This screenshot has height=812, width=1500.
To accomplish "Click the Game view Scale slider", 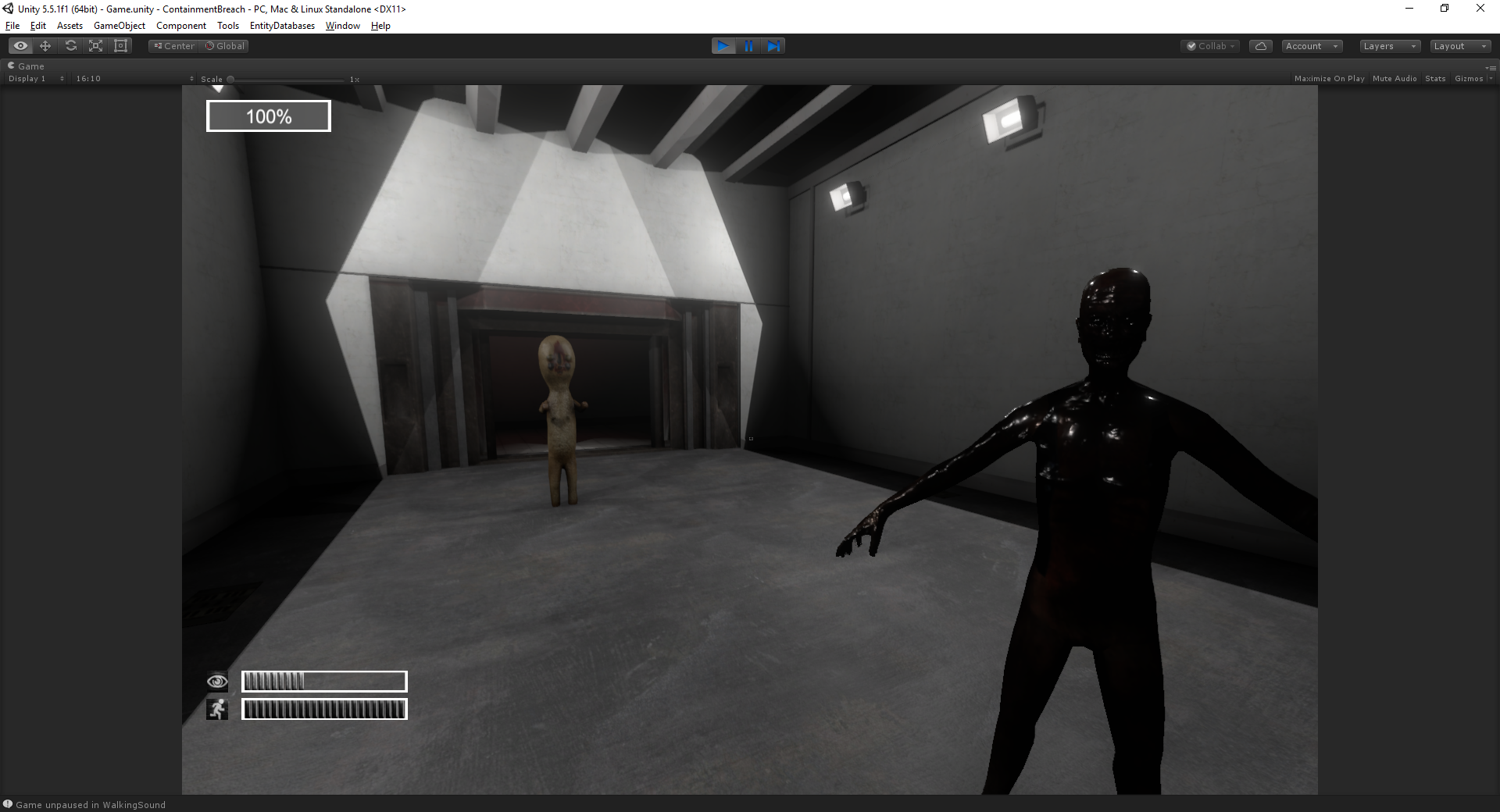I will point(286,80).
